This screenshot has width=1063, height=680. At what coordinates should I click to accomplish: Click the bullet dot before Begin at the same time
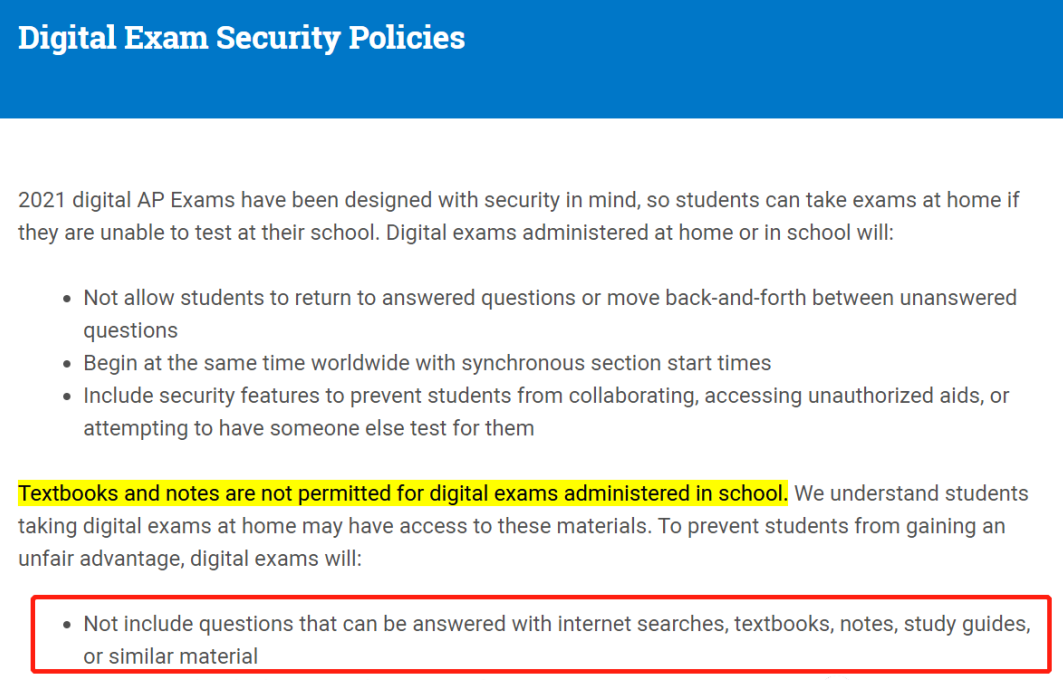pyautogui.click(x=66, y=364)
